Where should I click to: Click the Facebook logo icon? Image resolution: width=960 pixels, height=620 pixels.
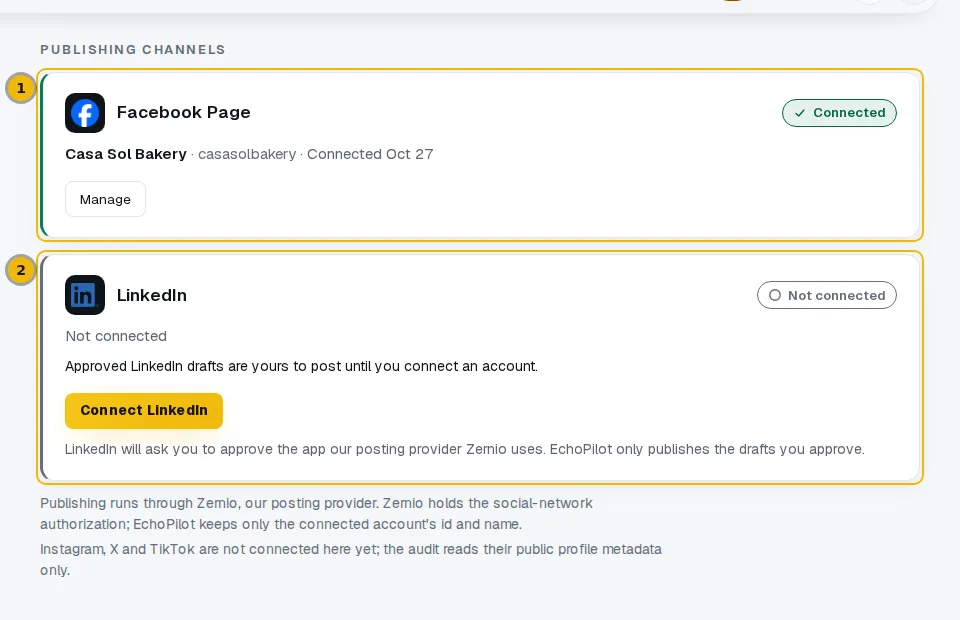coord(85,113)
